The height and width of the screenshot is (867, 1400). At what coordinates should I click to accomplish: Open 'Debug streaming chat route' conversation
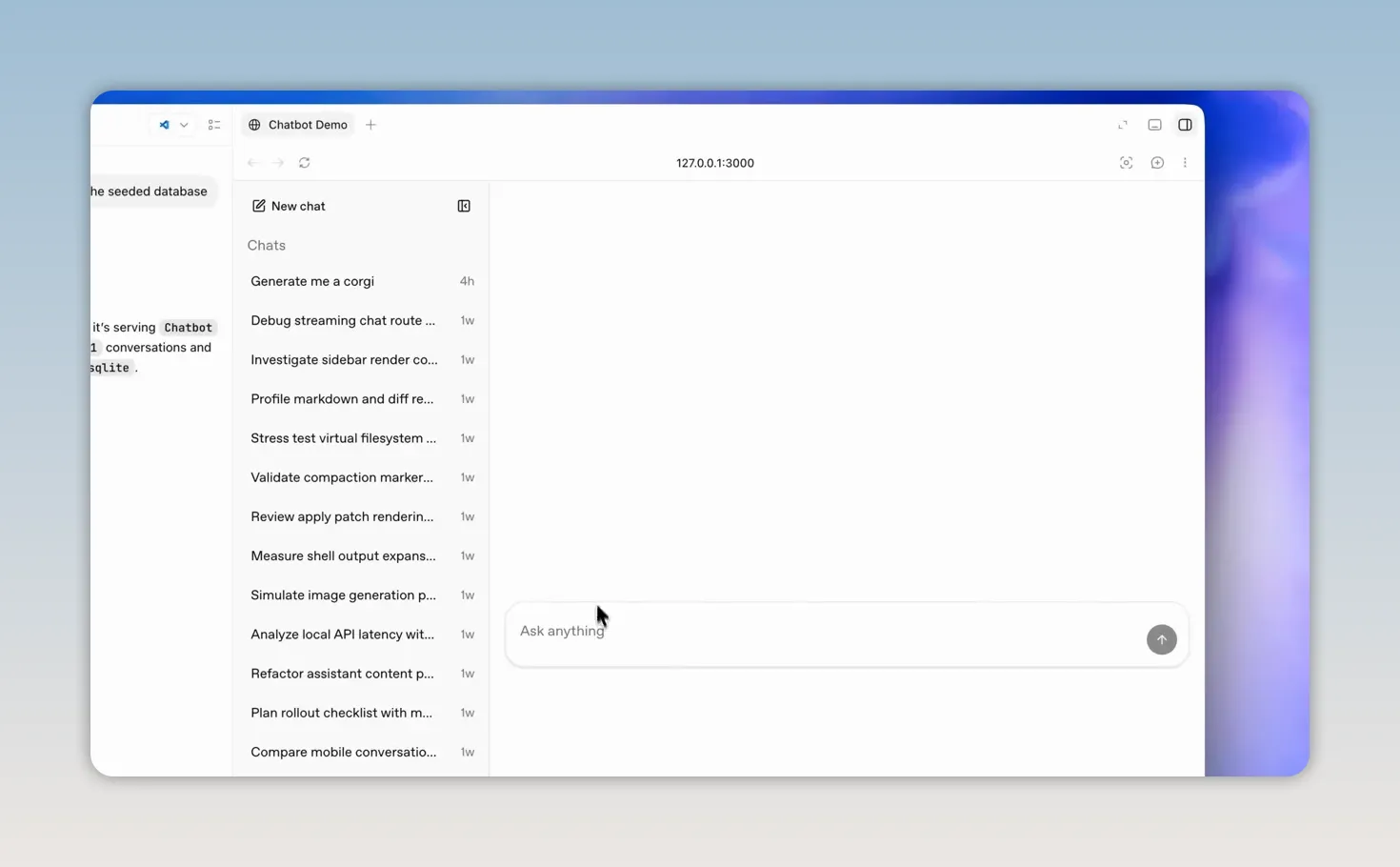coord(362,320)
